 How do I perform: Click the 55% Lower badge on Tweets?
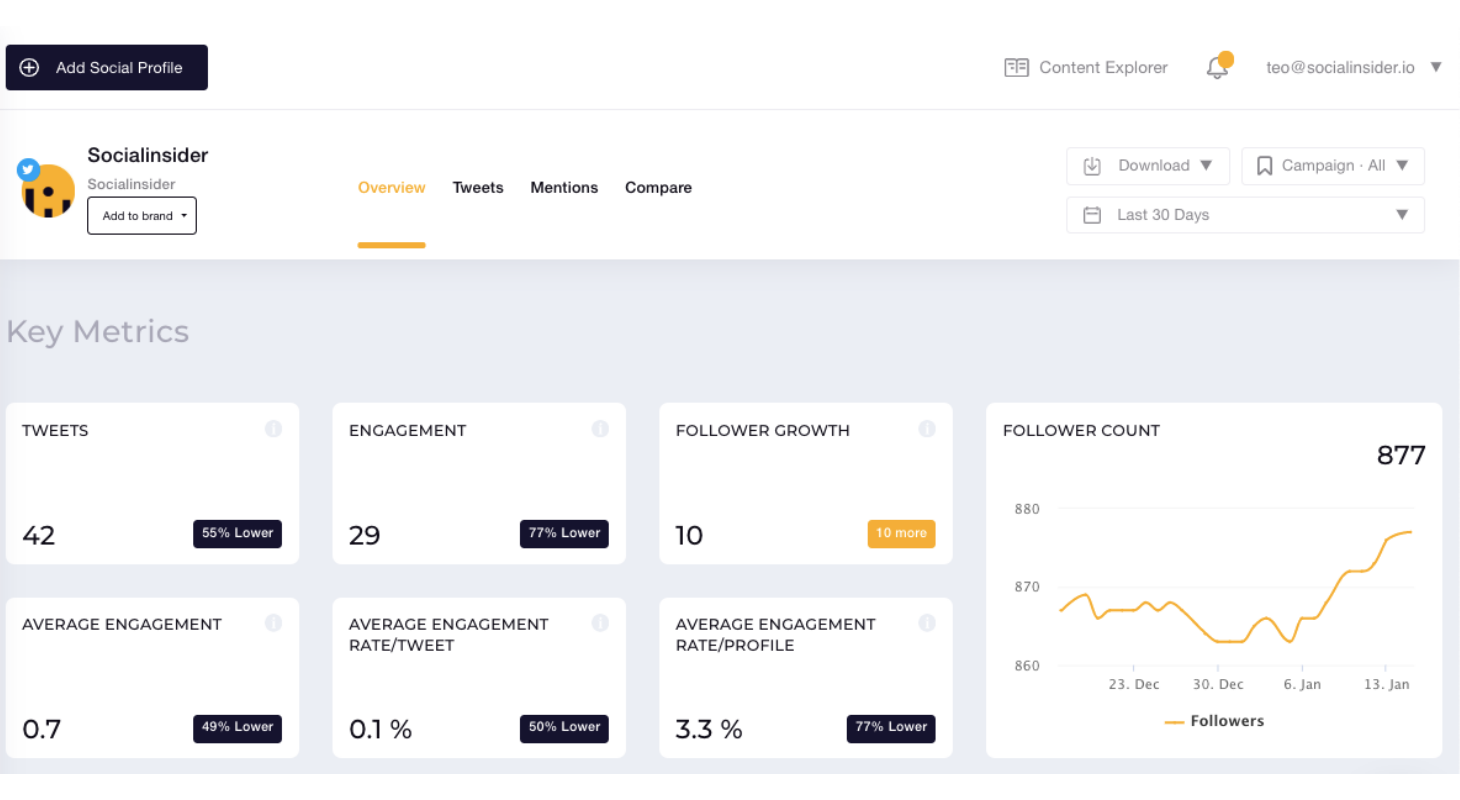(237, 534)
